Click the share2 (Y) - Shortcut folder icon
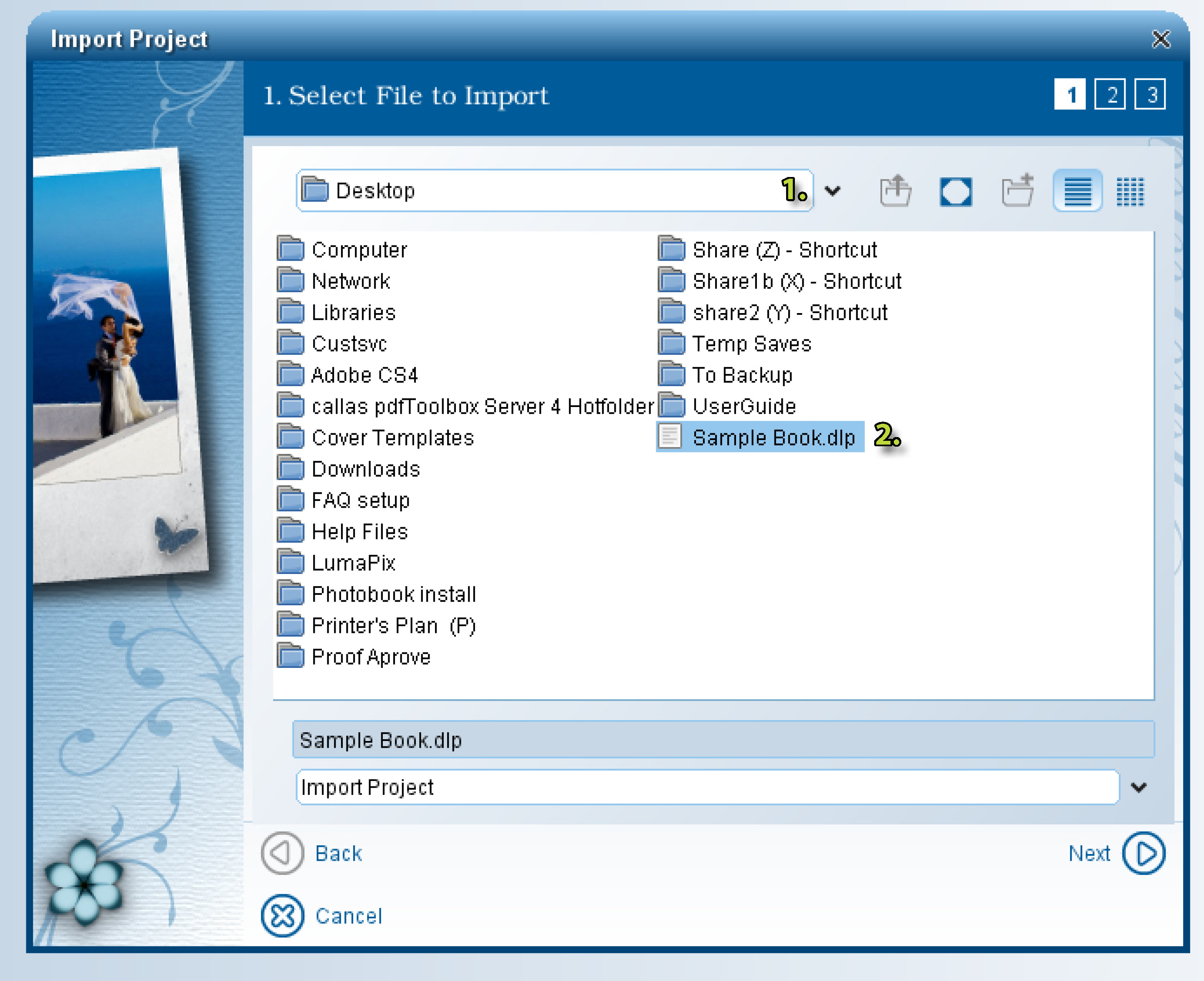This screenshot has height=981, width=1204. (671, 311)
